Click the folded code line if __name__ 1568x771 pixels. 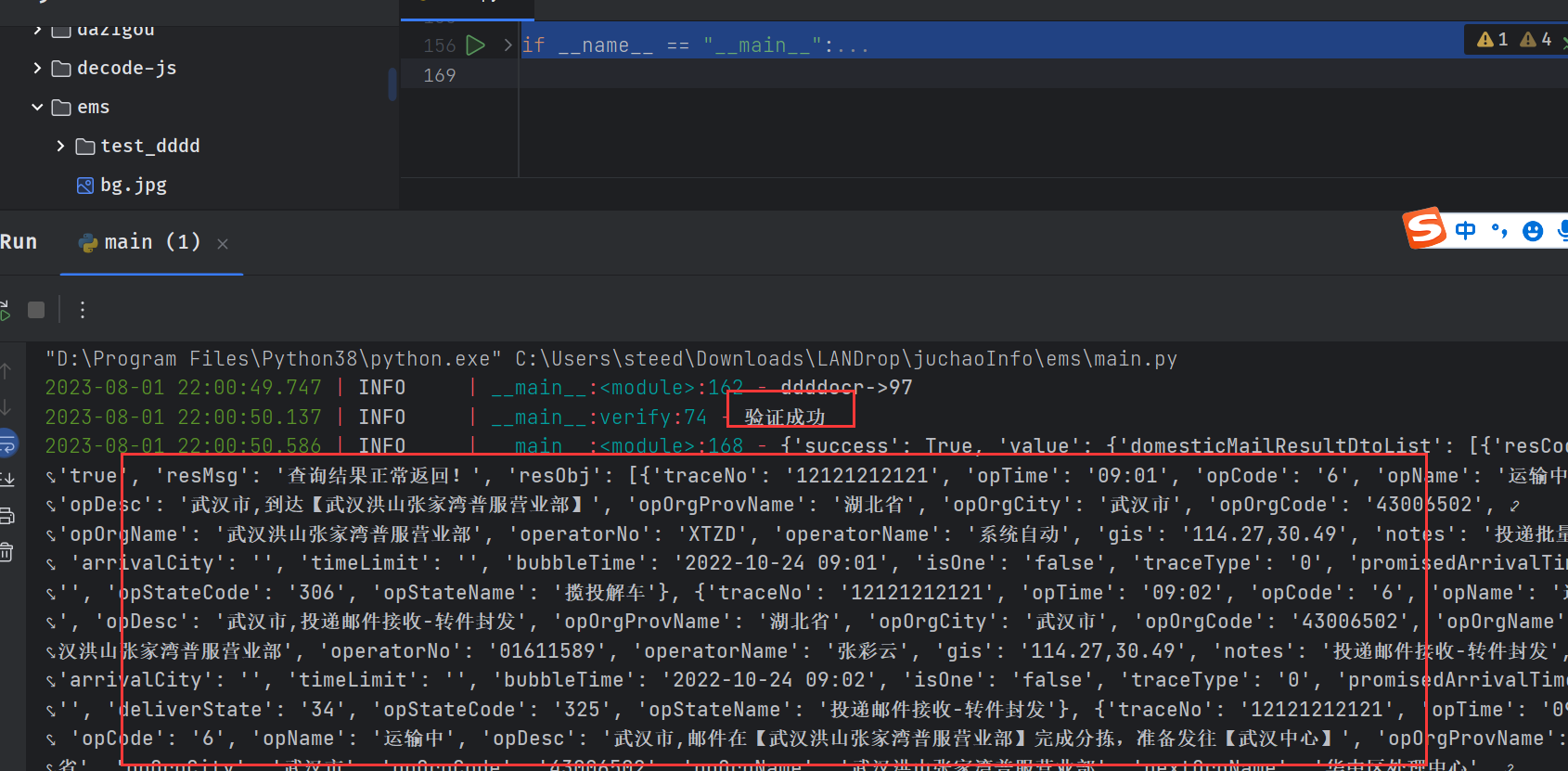point(695,45)
